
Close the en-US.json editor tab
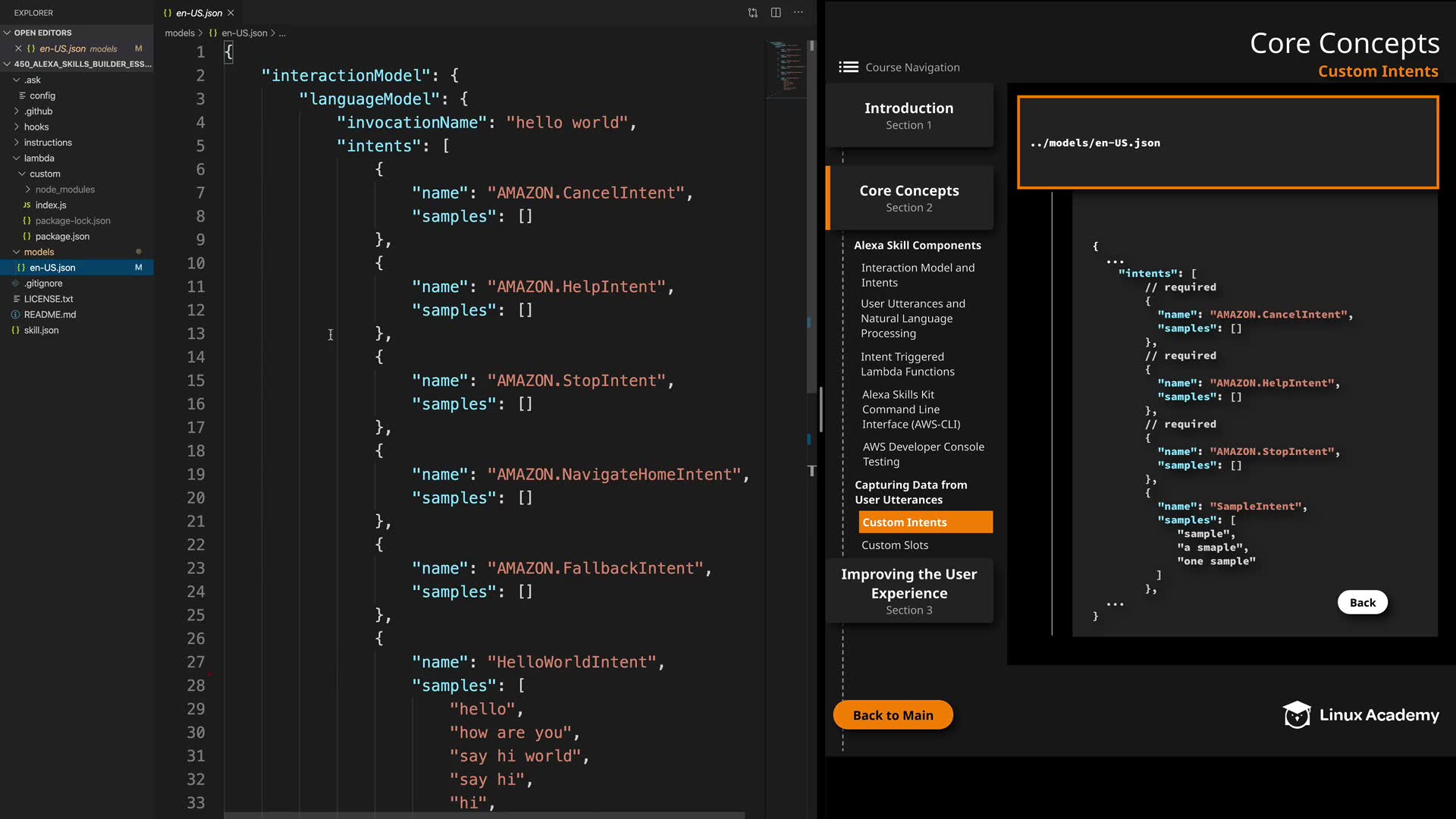231,13
